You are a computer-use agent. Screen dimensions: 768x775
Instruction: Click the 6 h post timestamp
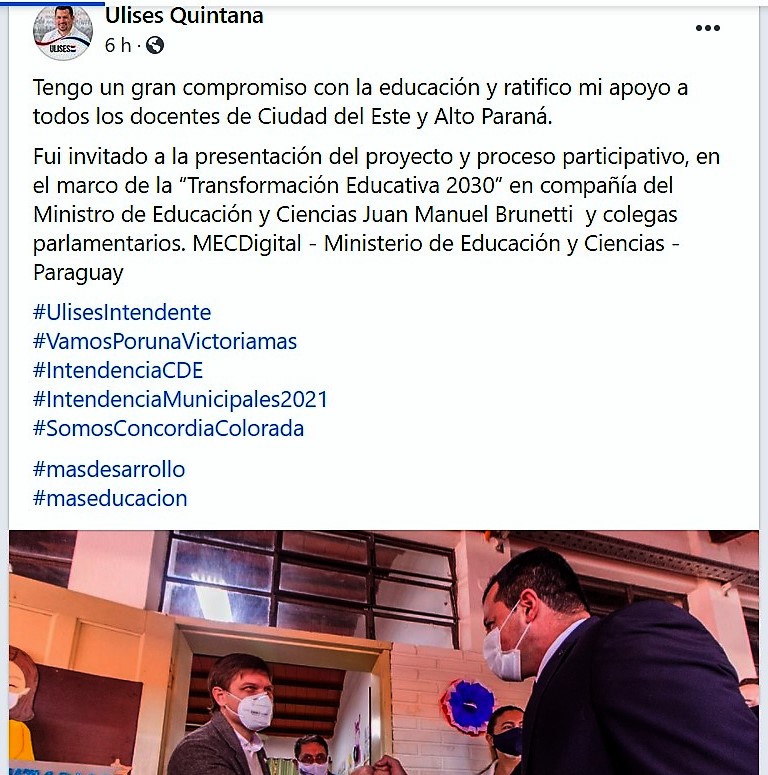[118, 45]
